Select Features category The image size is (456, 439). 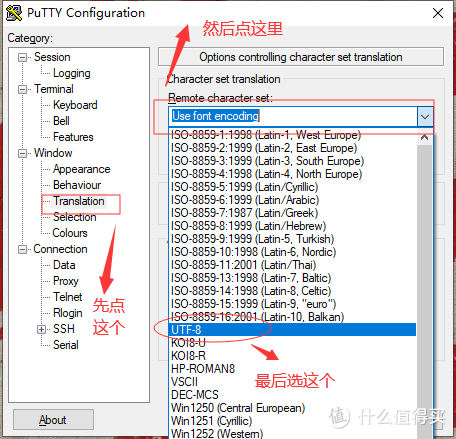(73, 137)
